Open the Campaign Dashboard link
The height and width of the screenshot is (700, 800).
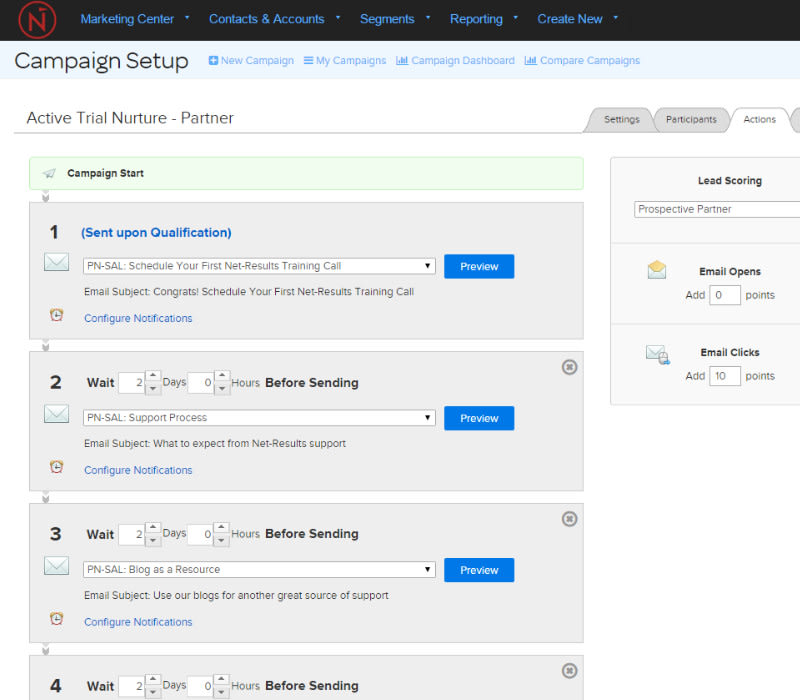[x=463, y=60]
